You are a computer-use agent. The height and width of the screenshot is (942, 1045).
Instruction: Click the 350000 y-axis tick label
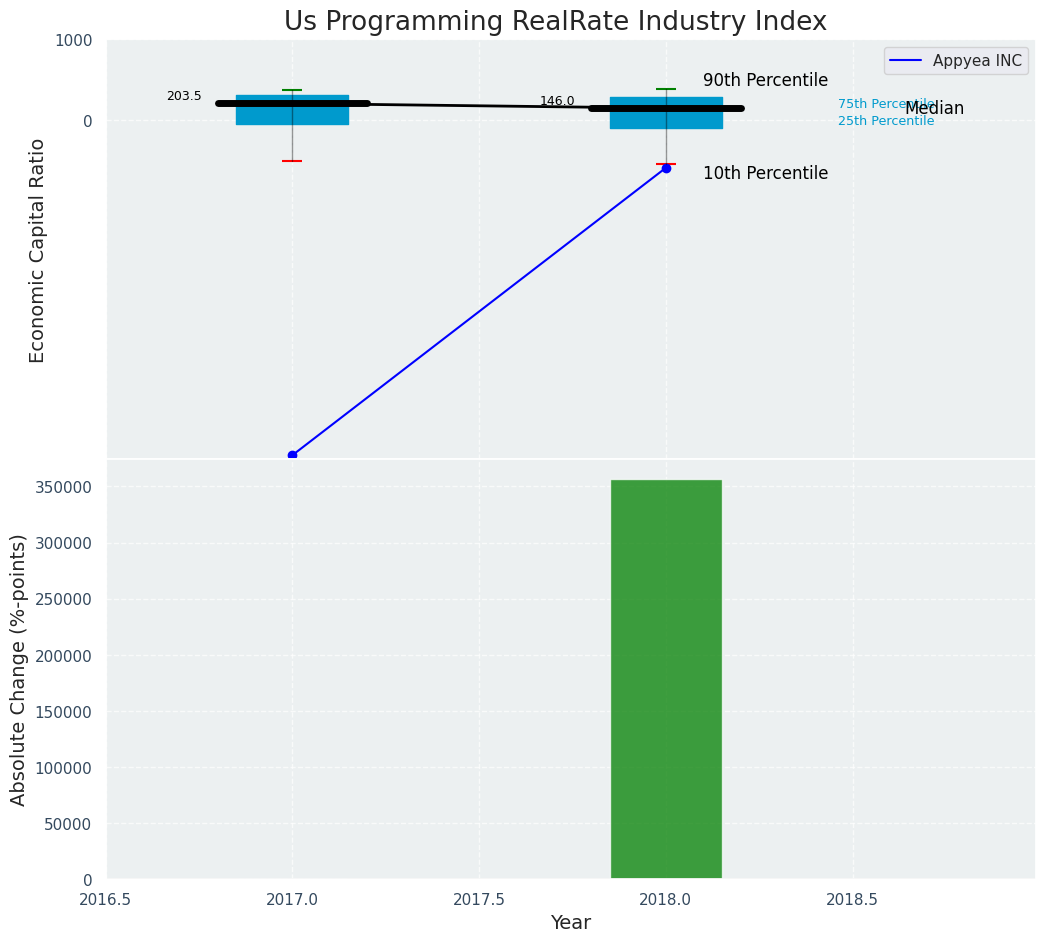coord(65,488)
